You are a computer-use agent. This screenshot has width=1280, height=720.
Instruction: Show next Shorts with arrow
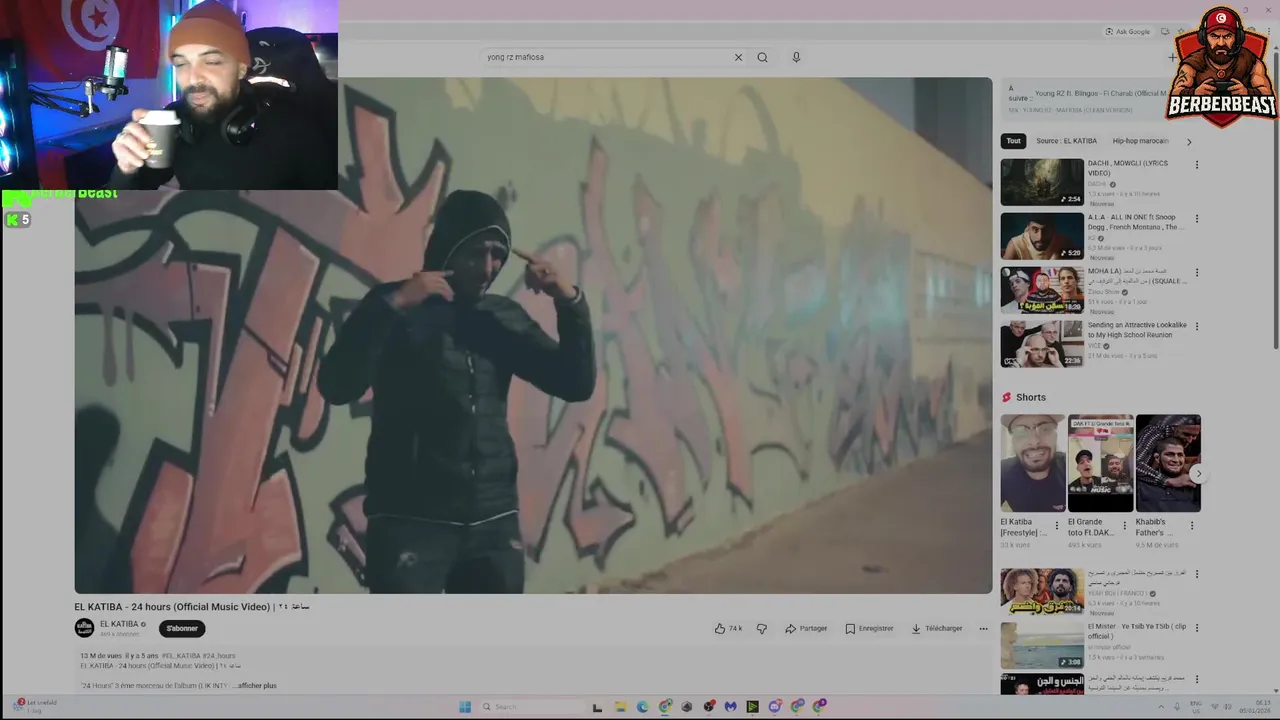(x=1198, y=474)
